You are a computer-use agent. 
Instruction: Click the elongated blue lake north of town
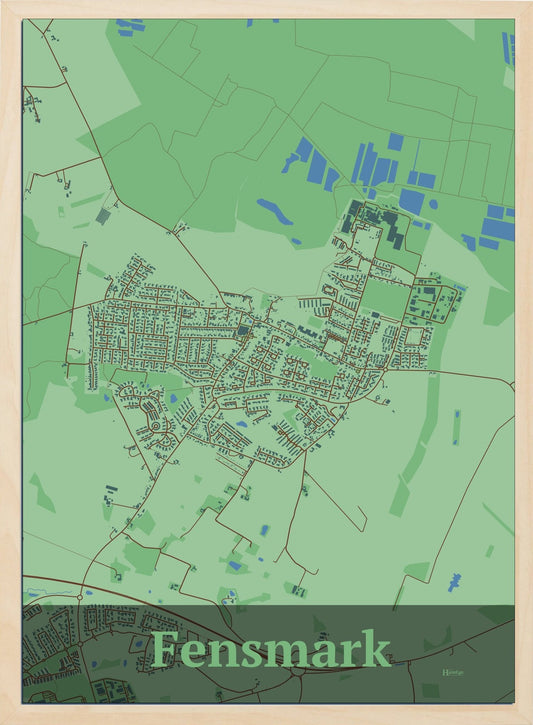pos(274,211)
